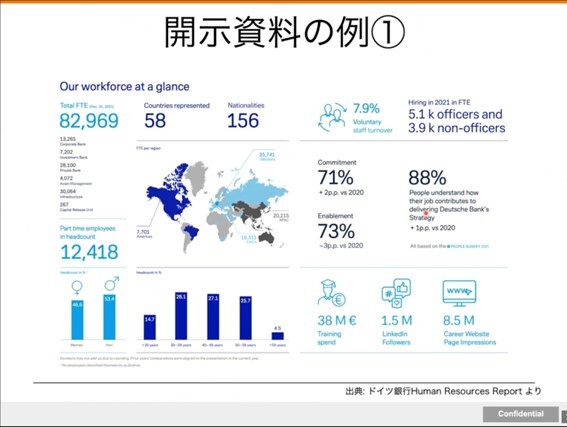Click the voluntary staff turnover people icon

[x=332, y=118]
